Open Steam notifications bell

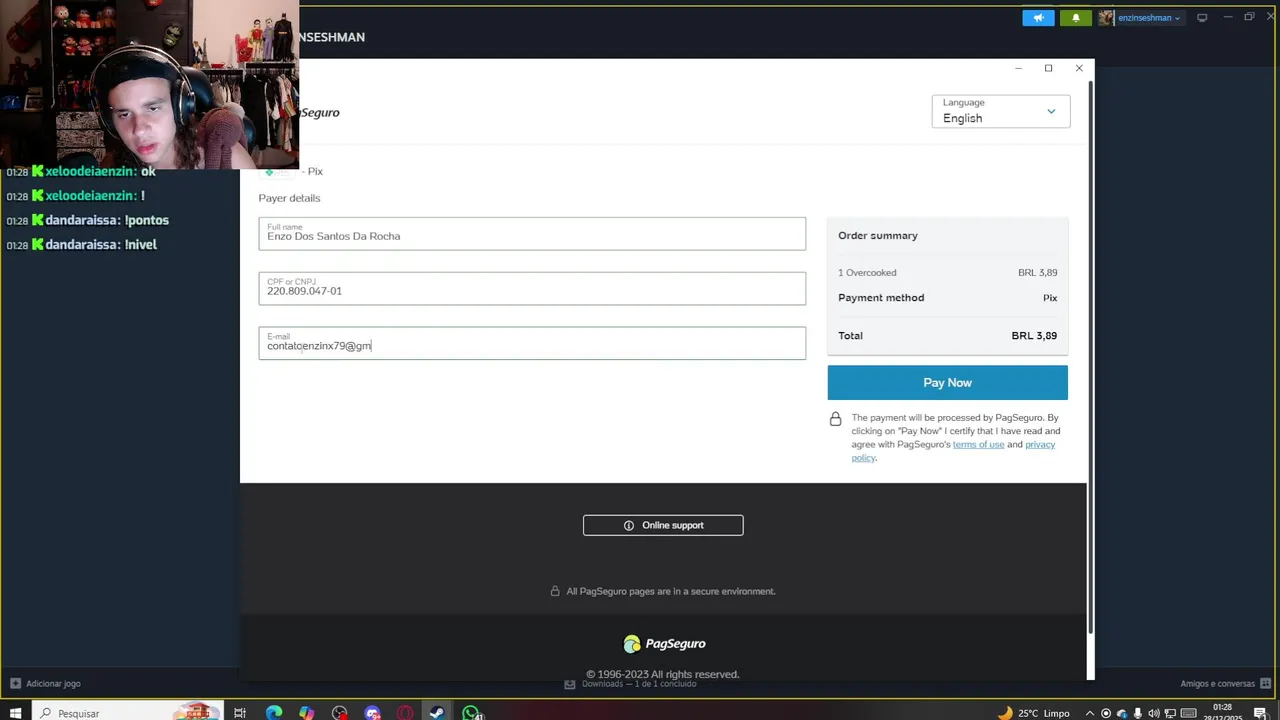1076,18
